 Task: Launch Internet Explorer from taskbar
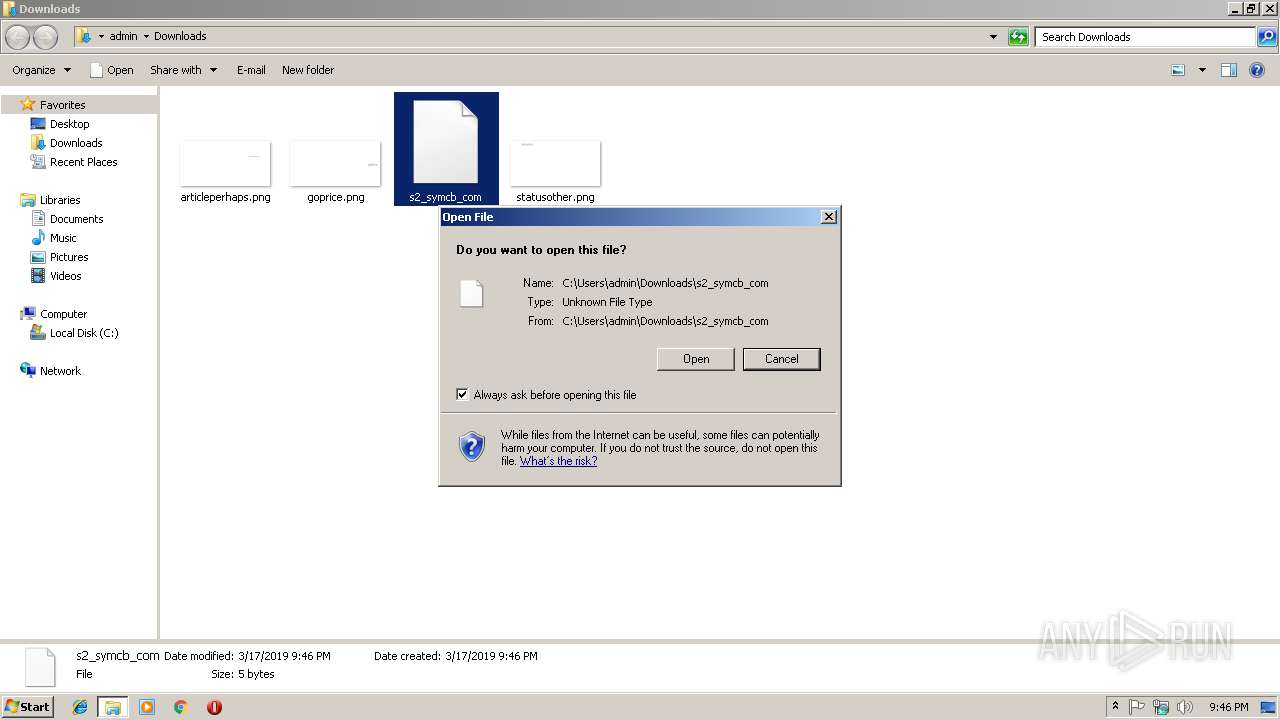point(80,707)
